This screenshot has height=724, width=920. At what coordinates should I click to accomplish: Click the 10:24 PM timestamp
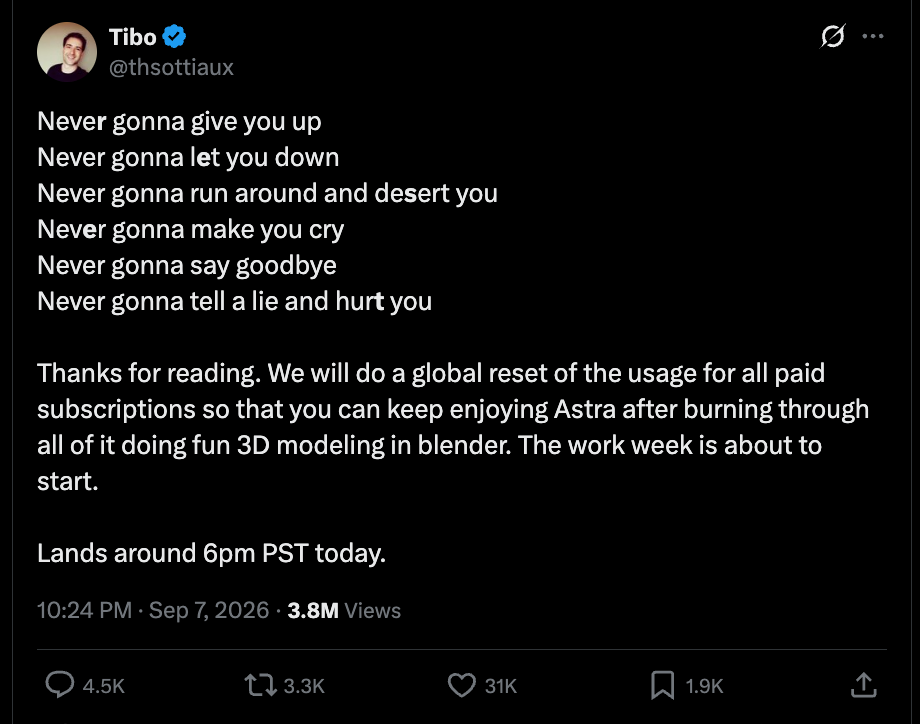[84, 610]
